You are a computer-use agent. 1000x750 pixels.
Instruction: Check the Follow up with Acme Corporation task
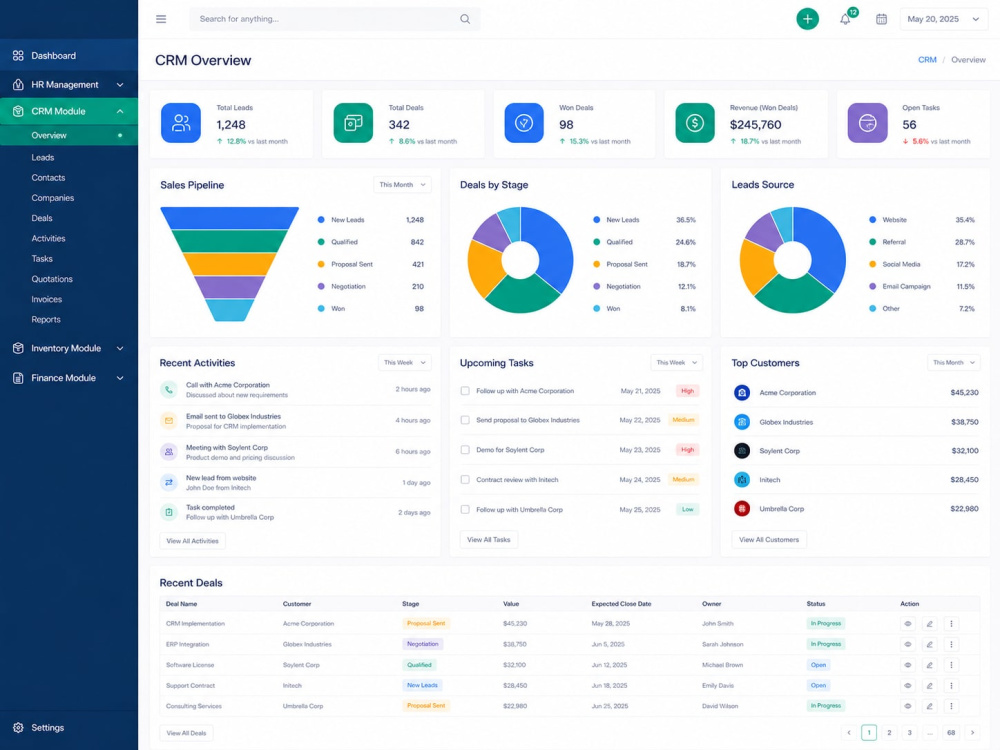coord(465,391)
